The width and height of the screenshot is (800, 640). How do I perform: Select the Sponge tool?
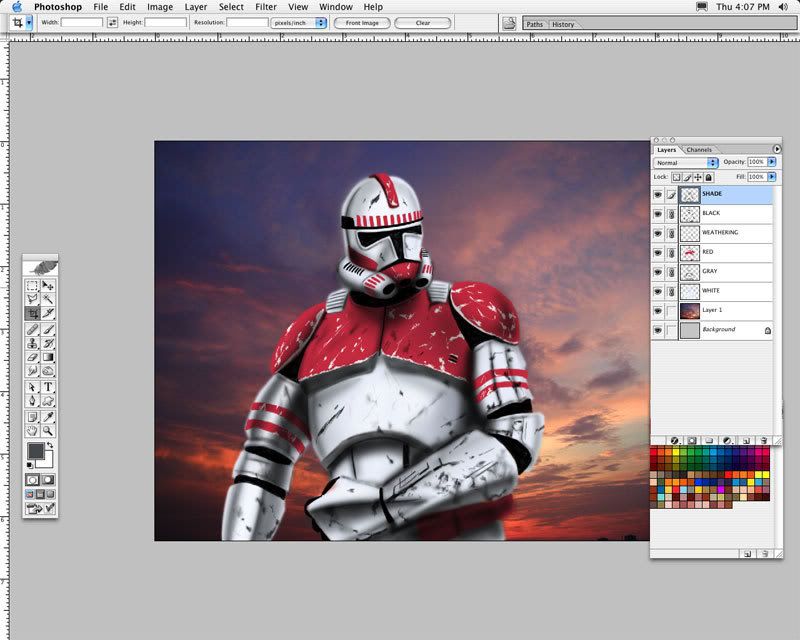click(48, 371)
